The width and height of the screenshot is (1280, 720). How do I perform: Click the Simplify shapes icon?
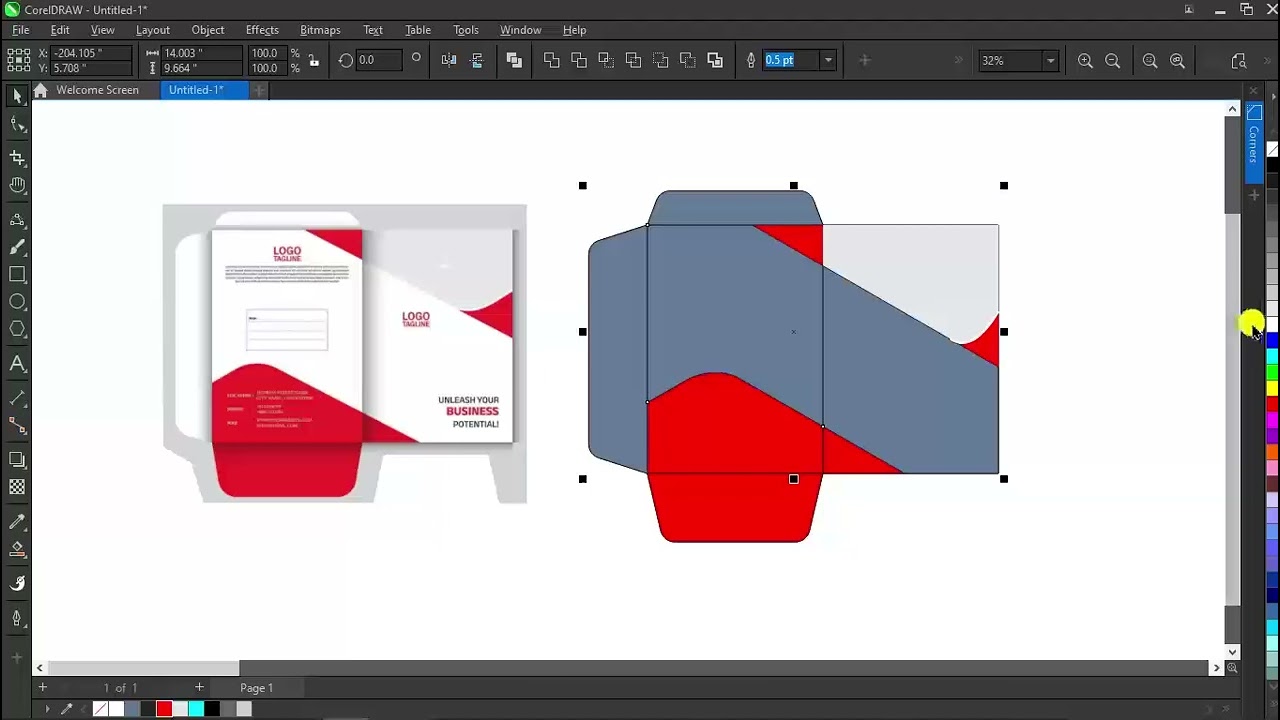click(x=633, y=60)
